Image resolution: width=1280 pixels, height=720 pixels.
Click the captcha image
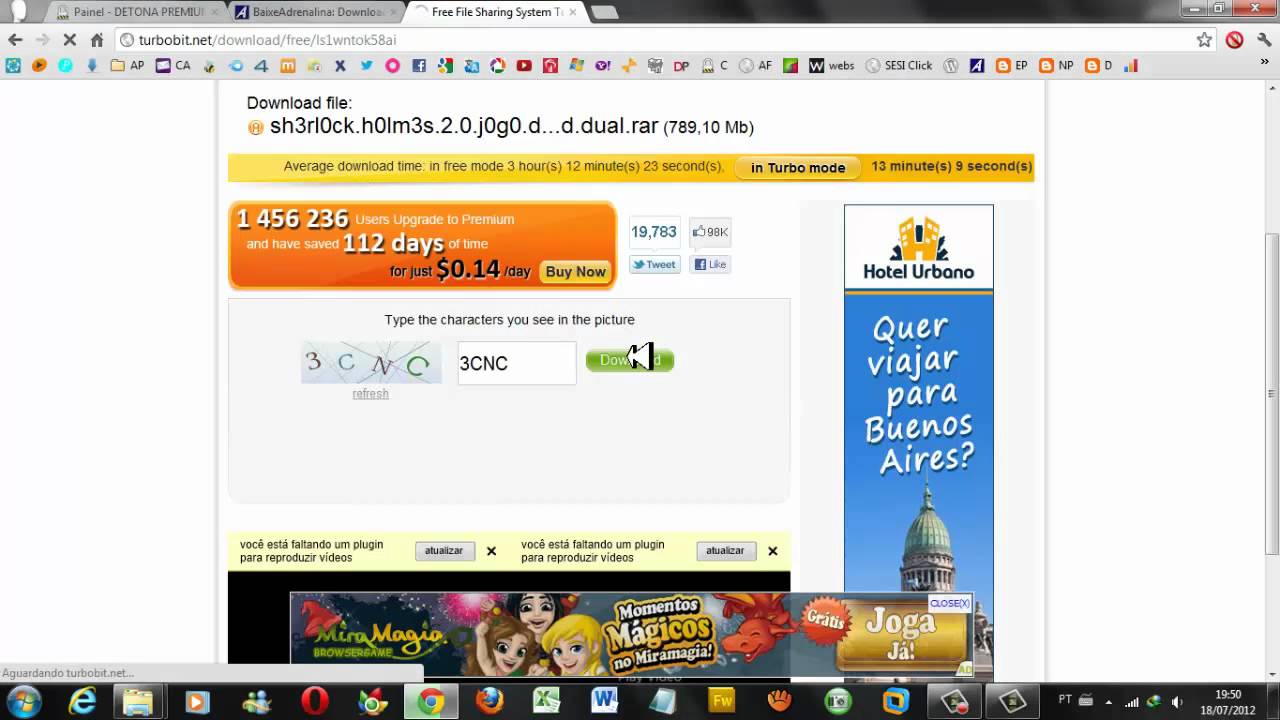371,363
